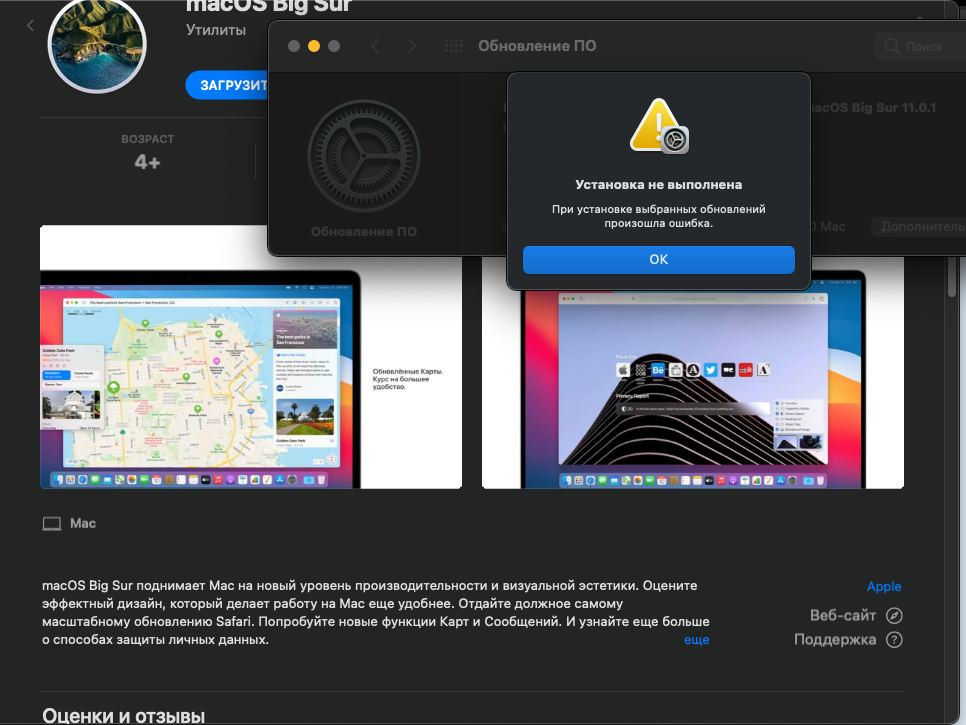Open the Веб-сайт link

click(x=843, y=615)
